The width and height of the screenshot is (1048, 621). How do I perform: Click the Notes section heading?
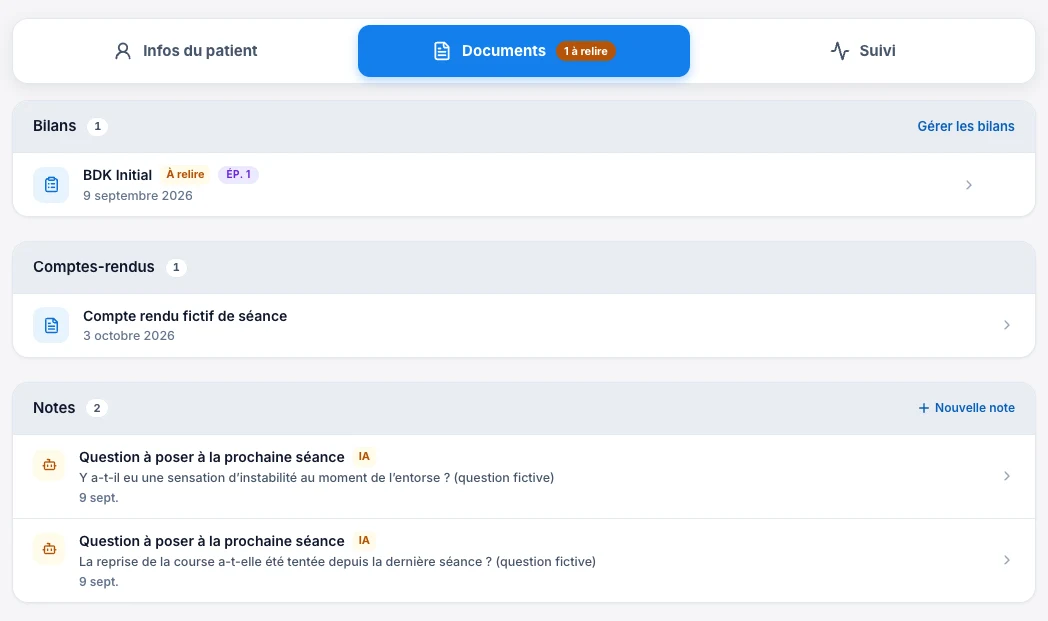54,408
